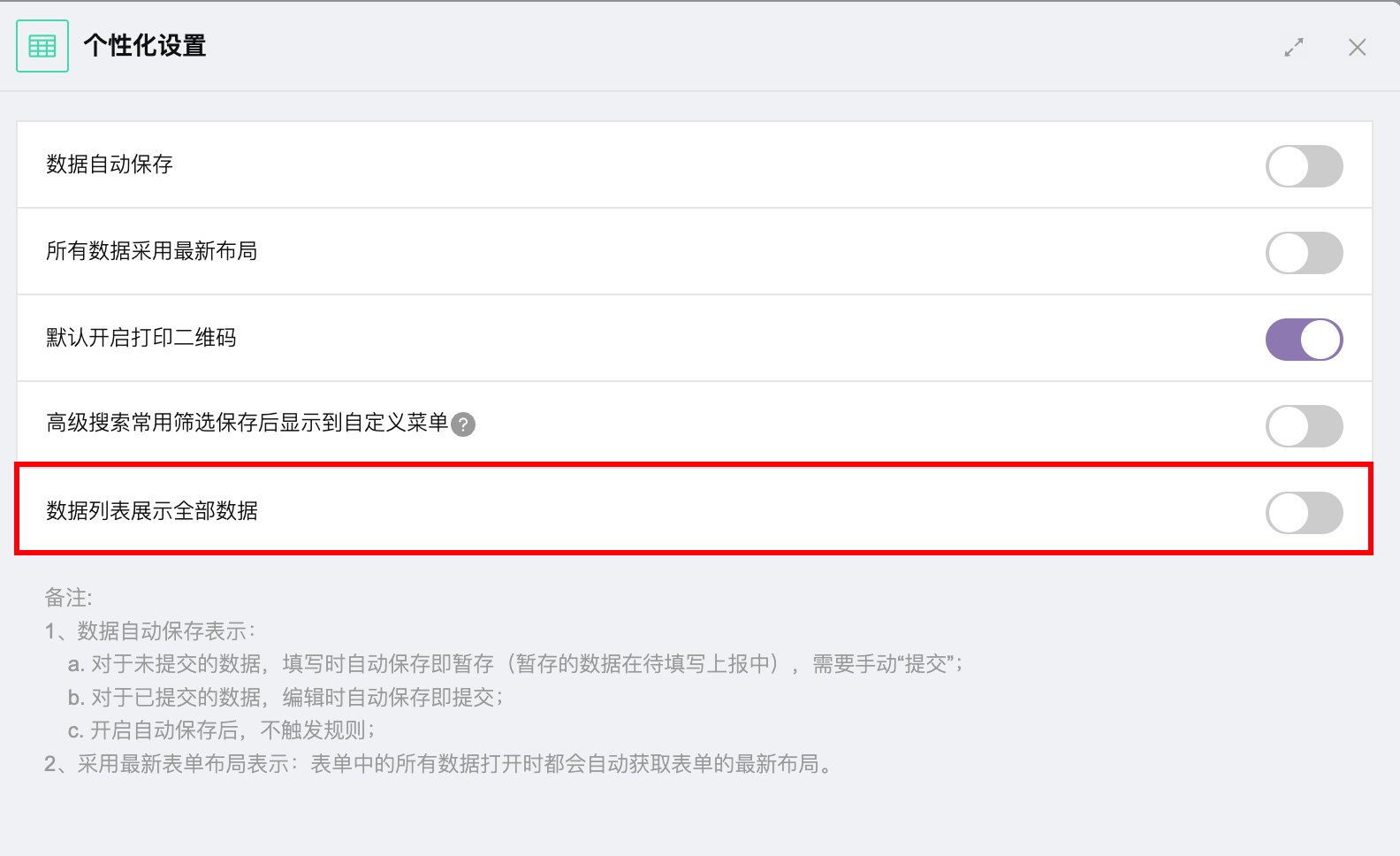
Task: Click the 备注 heading text
Action: [x=68, y=598]
